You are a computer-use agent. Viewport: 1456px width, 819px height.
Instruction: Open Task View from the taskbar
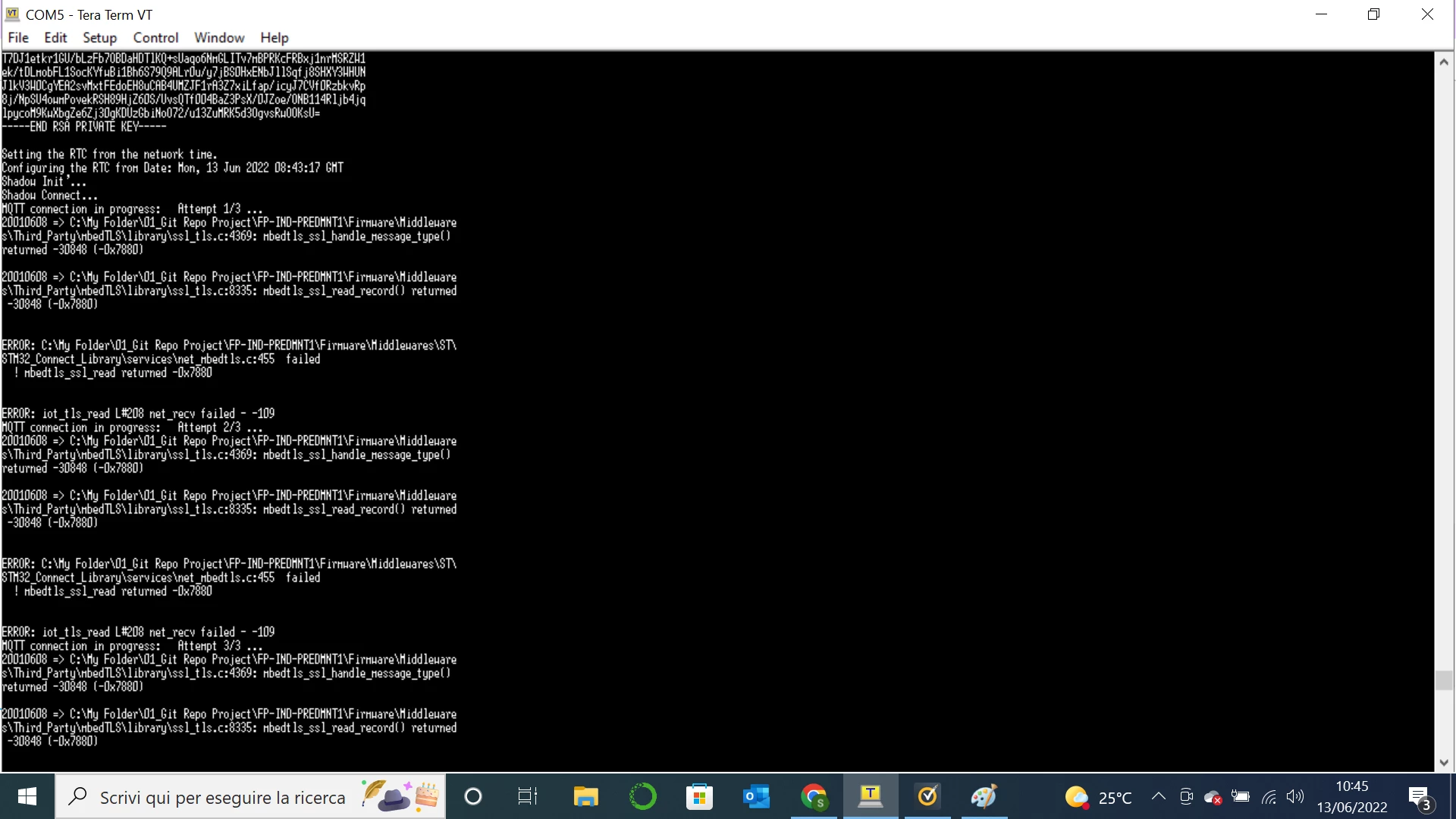pyautogui.click(x=528, y=796)
